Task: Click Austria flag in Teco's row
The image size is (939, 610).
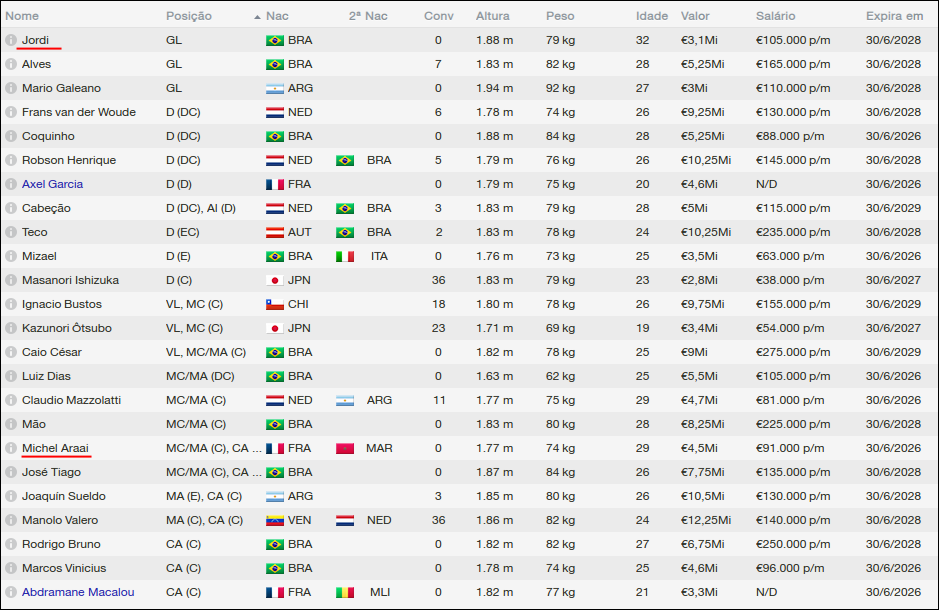Action: (x=274, y=232)
